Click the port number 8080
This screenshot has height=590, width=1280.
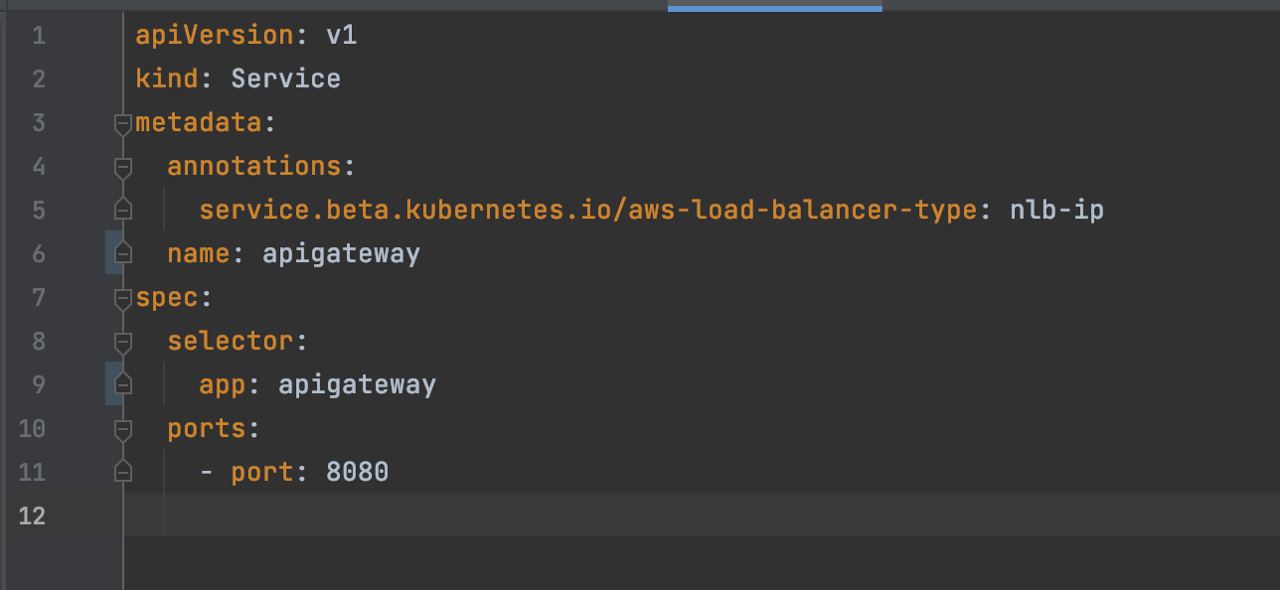click(357, 472)
